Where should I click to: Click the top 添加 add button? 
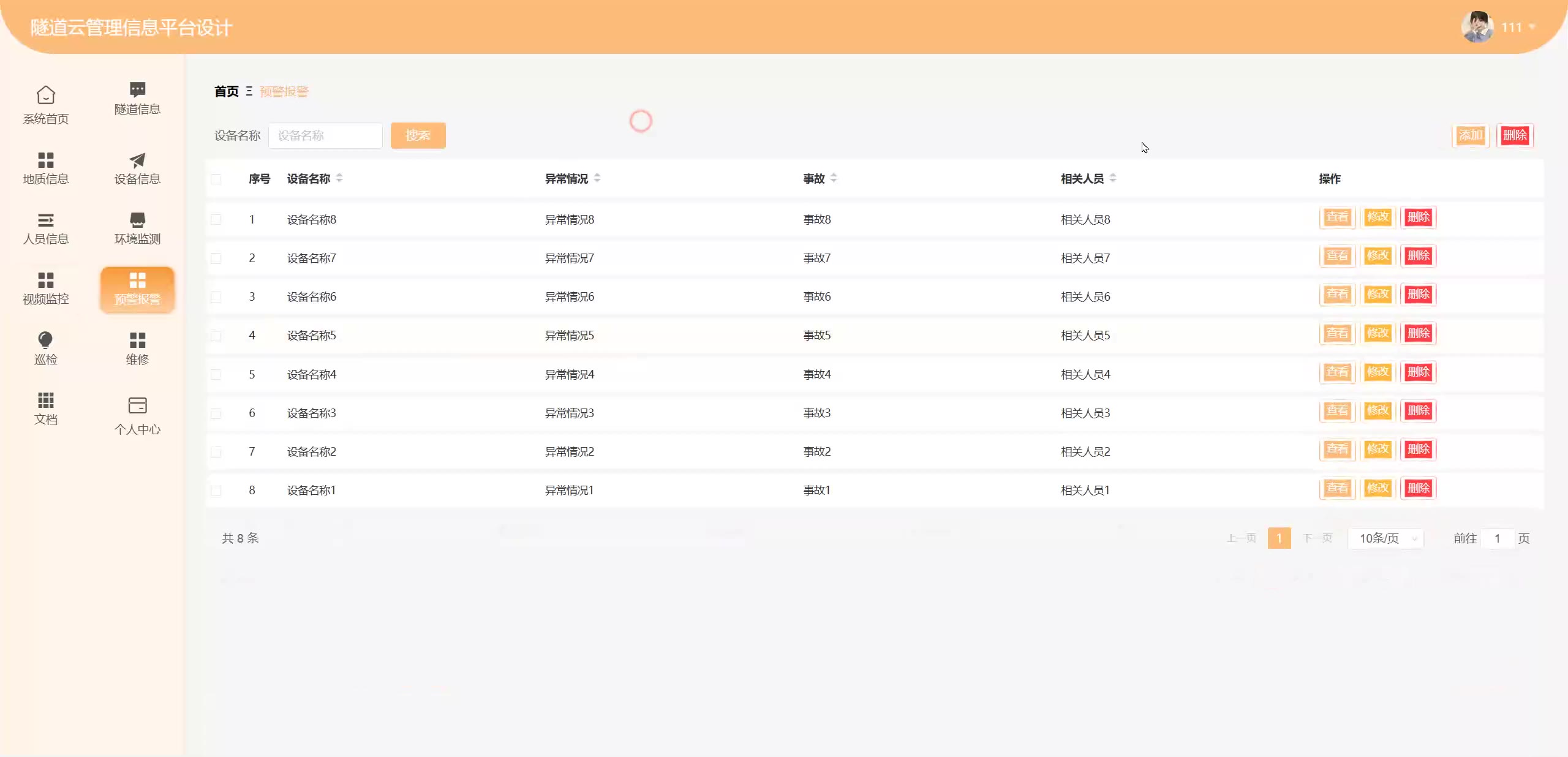point(1470,135)
